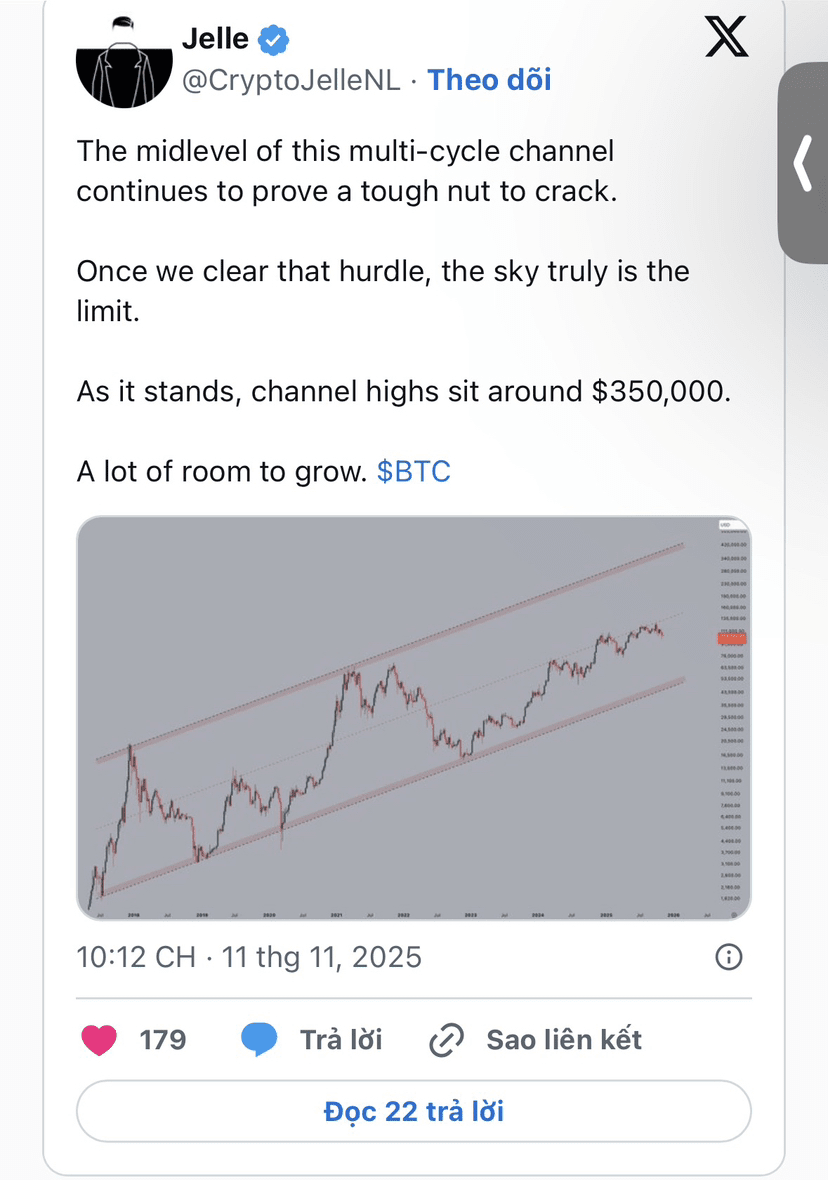Open the $BTC cashtag link
This screenshot has width=828, height=1180.
[413, 472]
